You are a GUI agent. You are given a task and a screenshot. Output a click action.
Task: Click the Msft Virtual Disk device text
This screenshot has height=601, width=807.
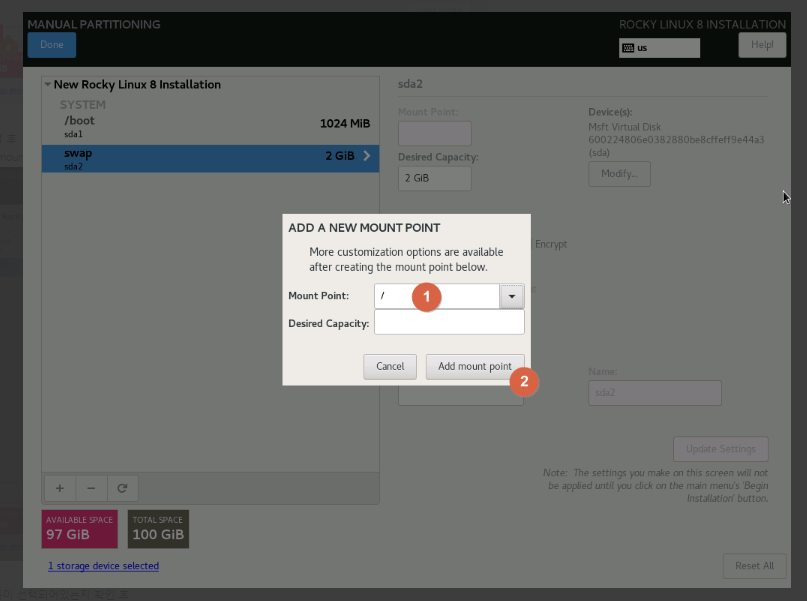tap(624, 127)
